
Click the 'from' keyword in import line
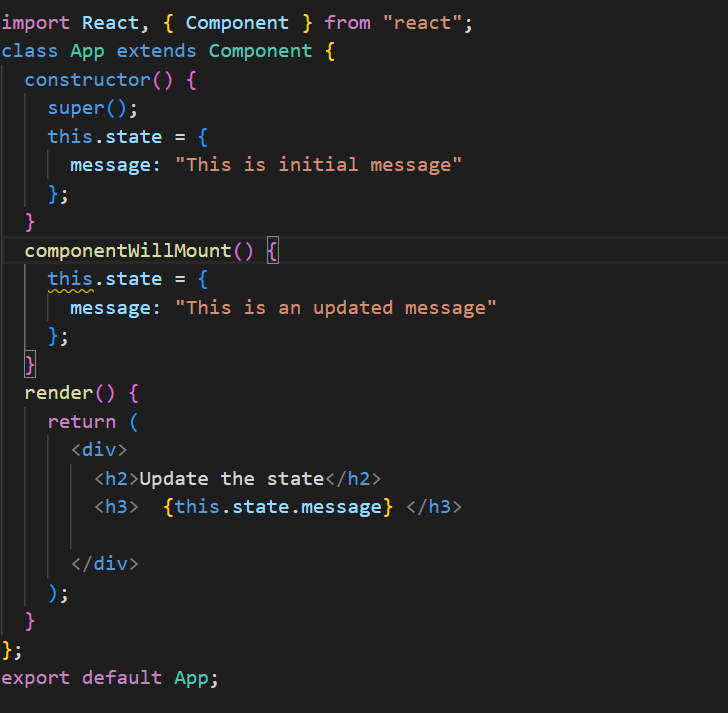(347, 23)
